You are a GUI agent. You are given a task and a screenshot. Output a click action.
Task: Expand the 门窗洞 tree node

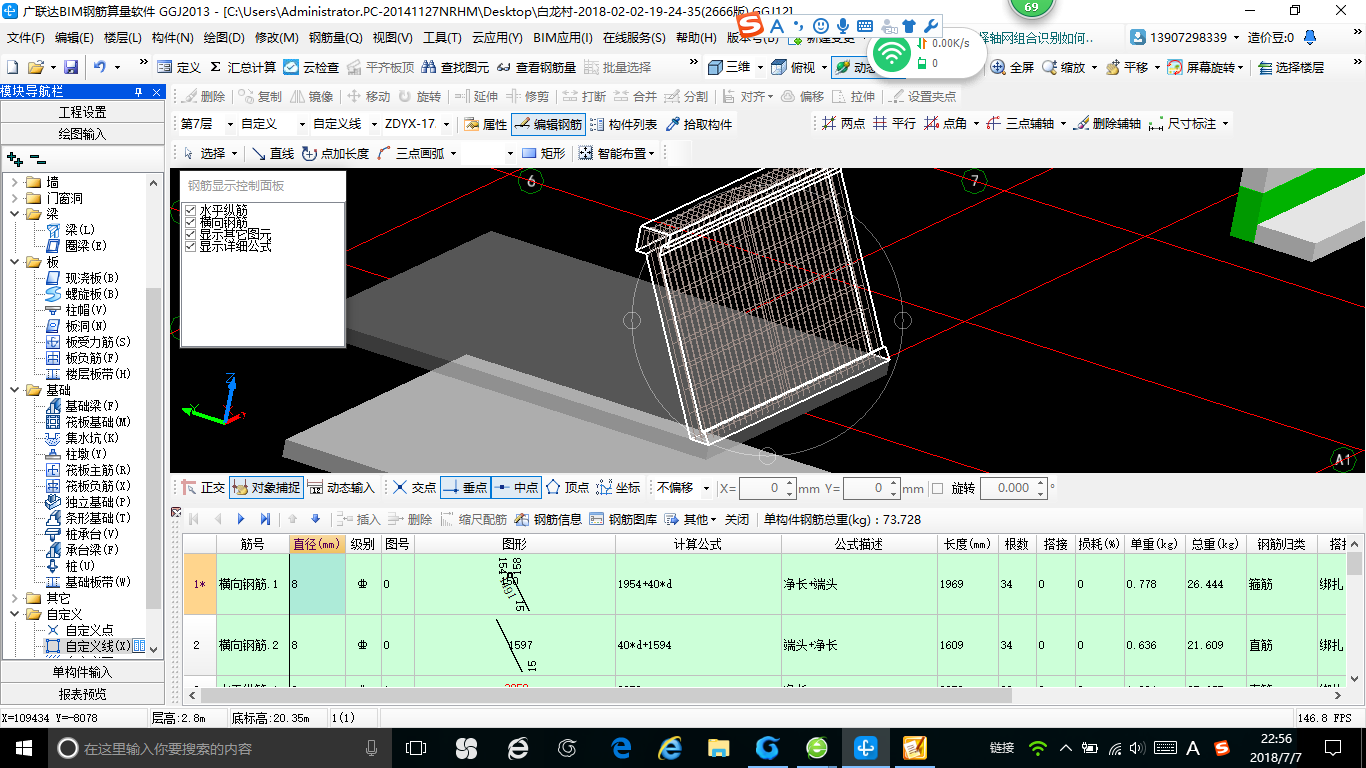pyautogui.click(x=15, y=198)
